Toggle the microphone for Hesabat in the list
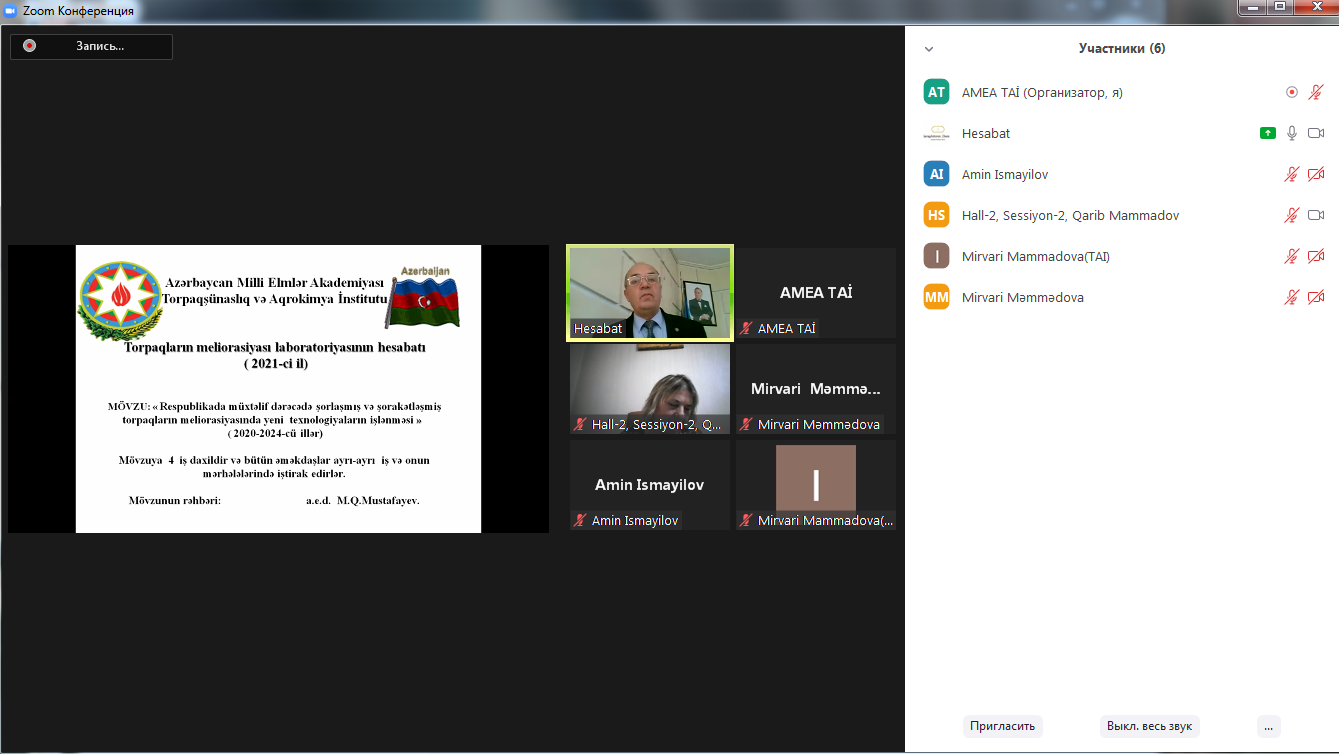The width and height of the screenshot is (1339, 754). pos(1292,133)
